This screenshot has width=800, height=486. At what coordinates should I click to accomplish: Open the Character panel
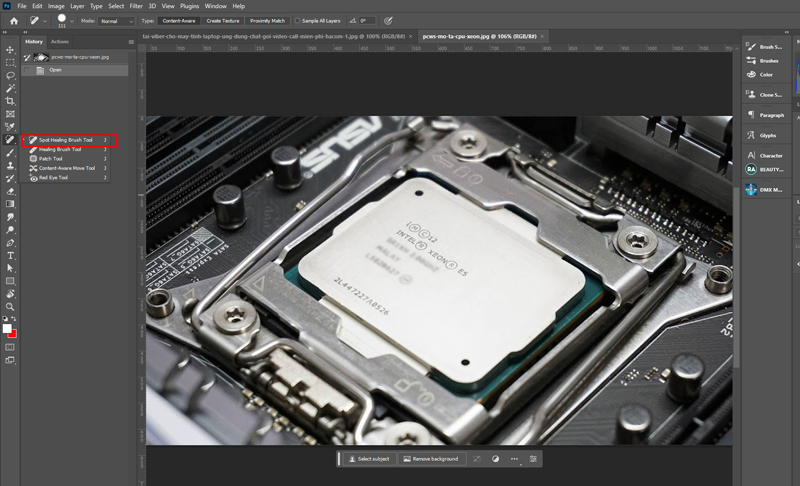(x=764, y=156)
